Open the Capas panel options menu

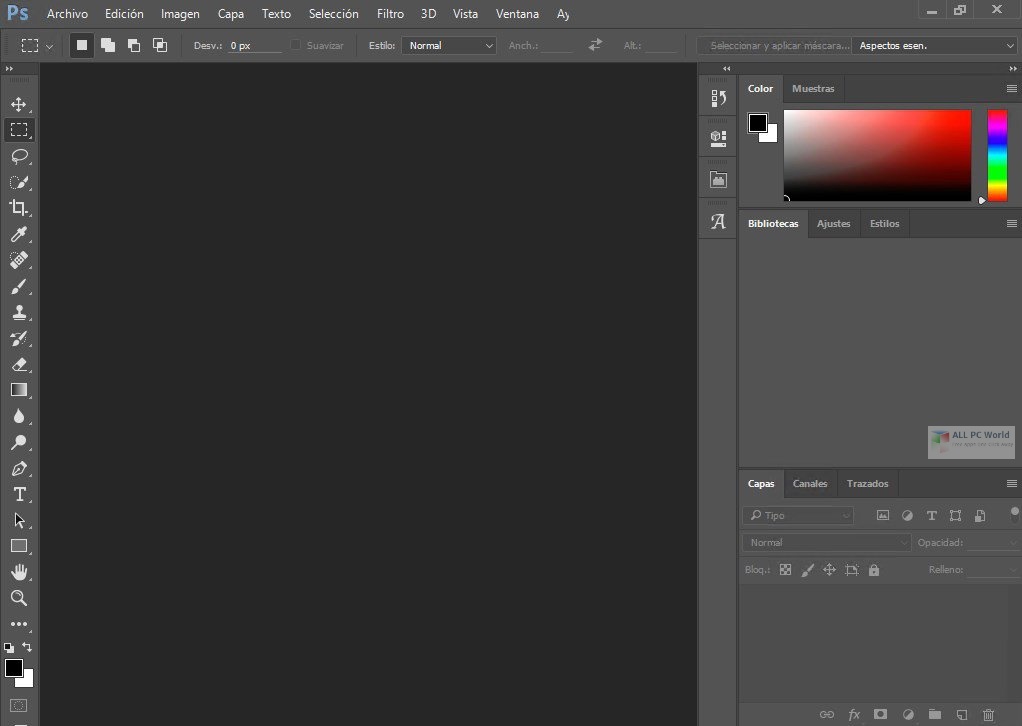[1012, 484]
